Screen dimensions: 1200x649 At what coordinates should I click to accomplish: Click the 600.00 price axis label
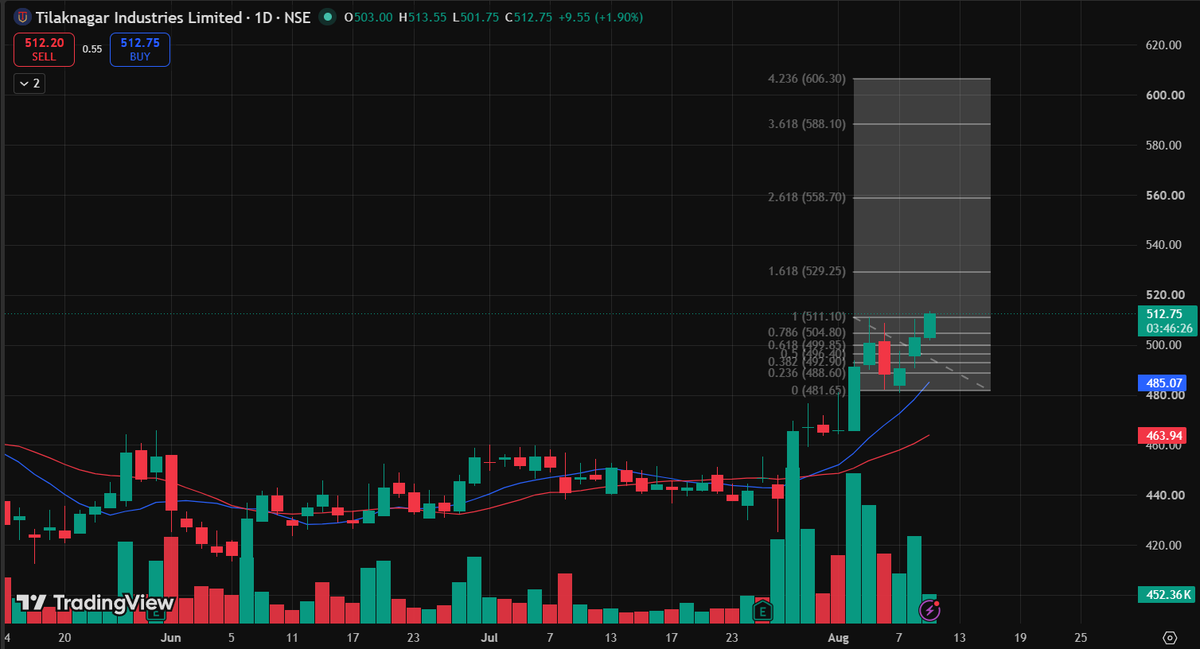point(1165,95)
